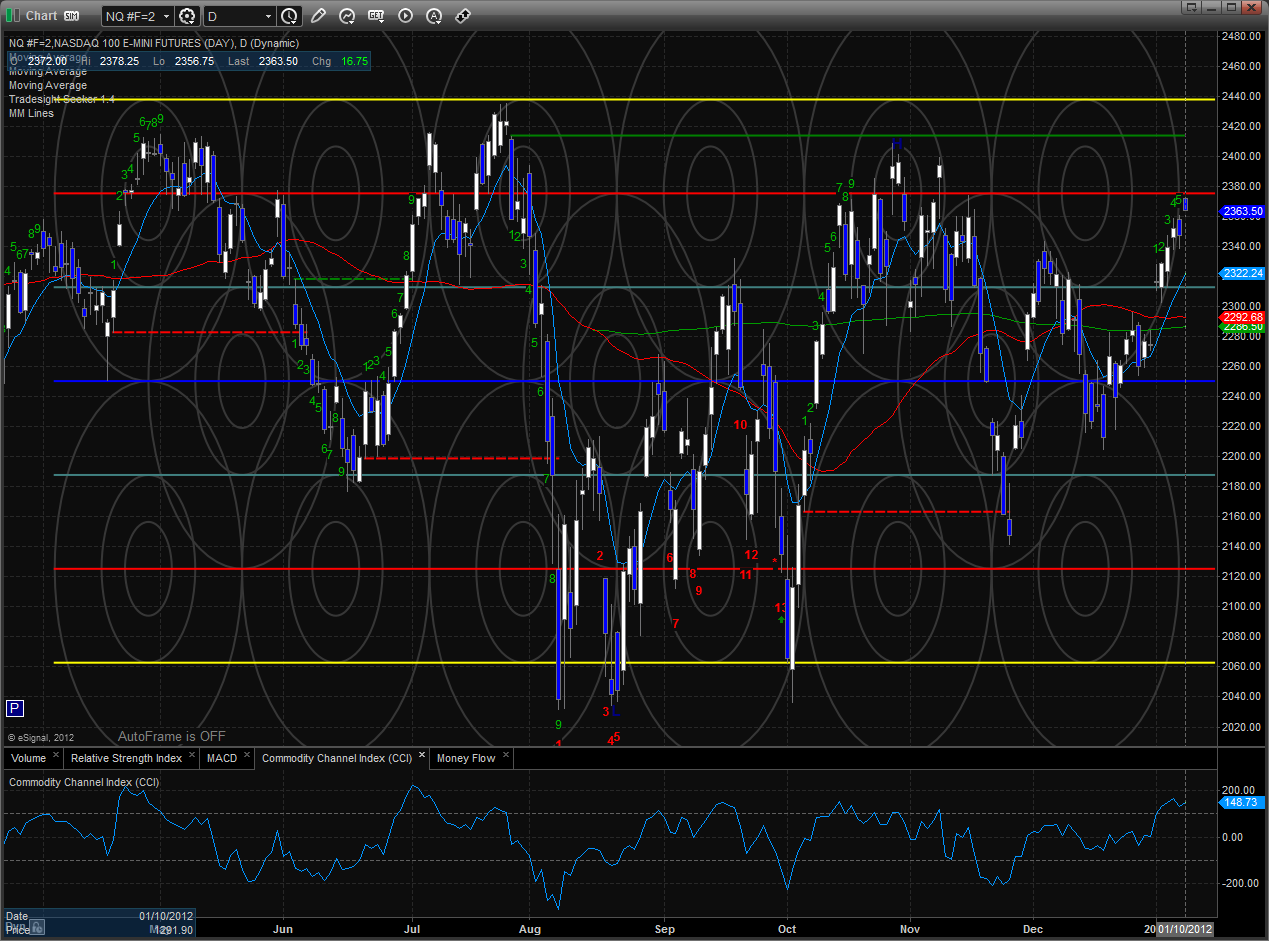Click the blue moving average tag 2322.24
The width and height of the screenshot is (1269, 941).
(x=1242, y=273)
